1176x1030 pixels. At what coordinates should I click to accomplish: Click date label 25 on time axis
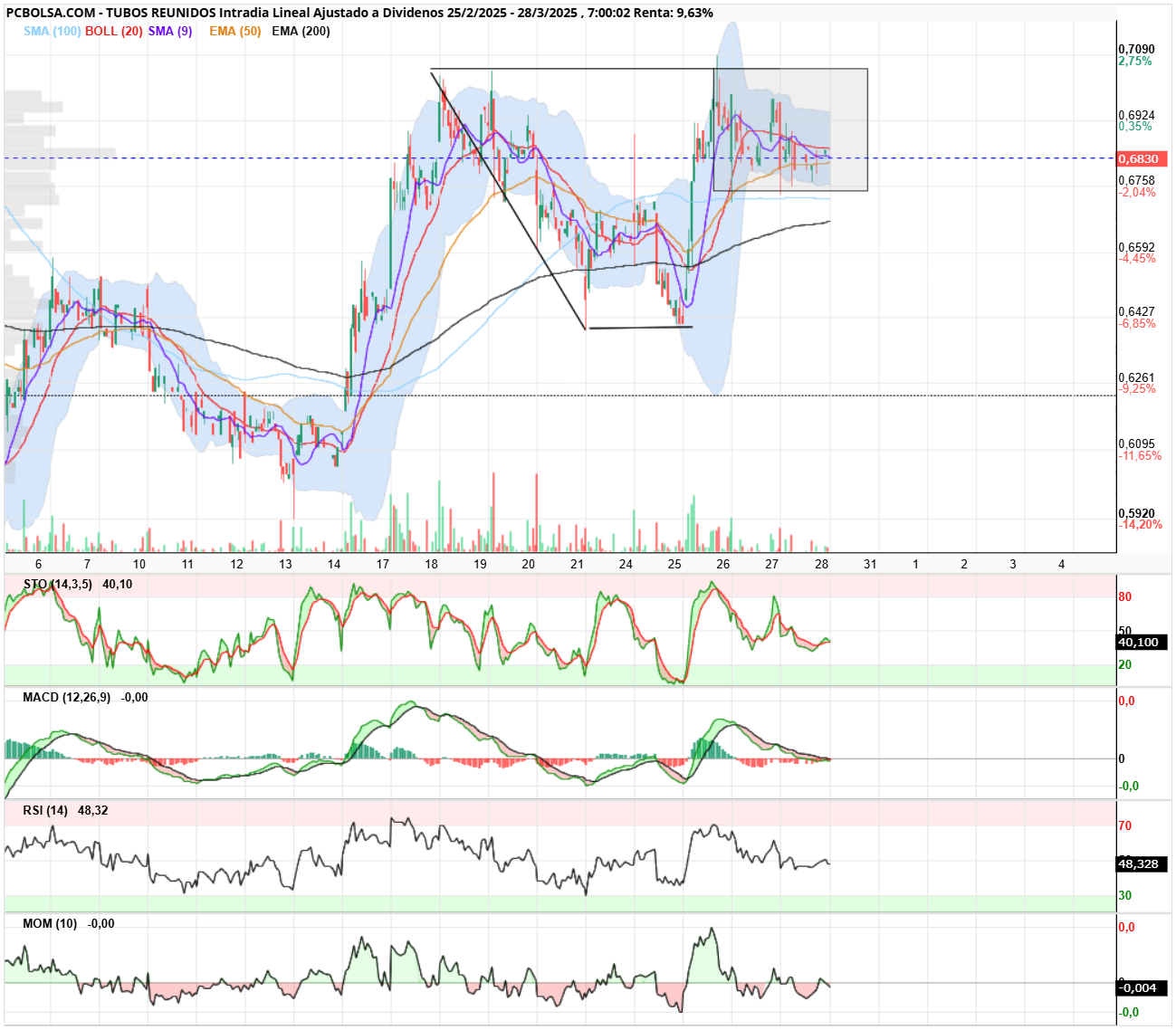tap(674, 564)
